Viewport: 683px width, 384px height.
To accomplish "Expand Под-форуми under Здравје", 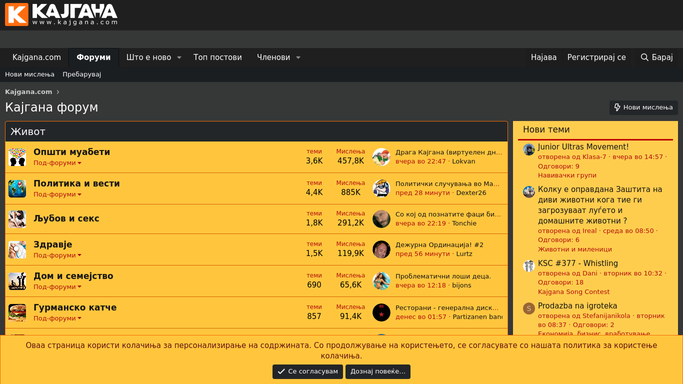I will [x=57, y=255].
